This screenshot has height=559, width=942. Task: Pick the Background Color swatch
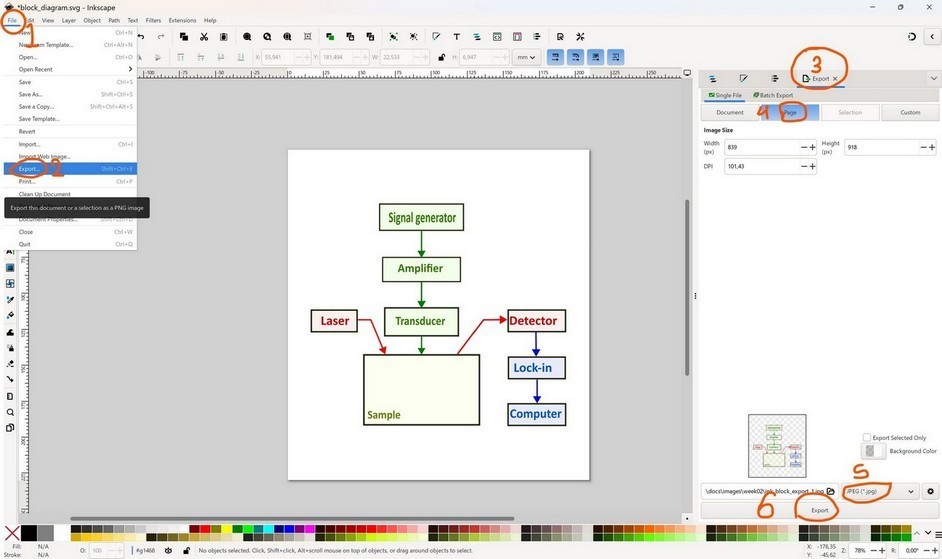tap(874, 451)
